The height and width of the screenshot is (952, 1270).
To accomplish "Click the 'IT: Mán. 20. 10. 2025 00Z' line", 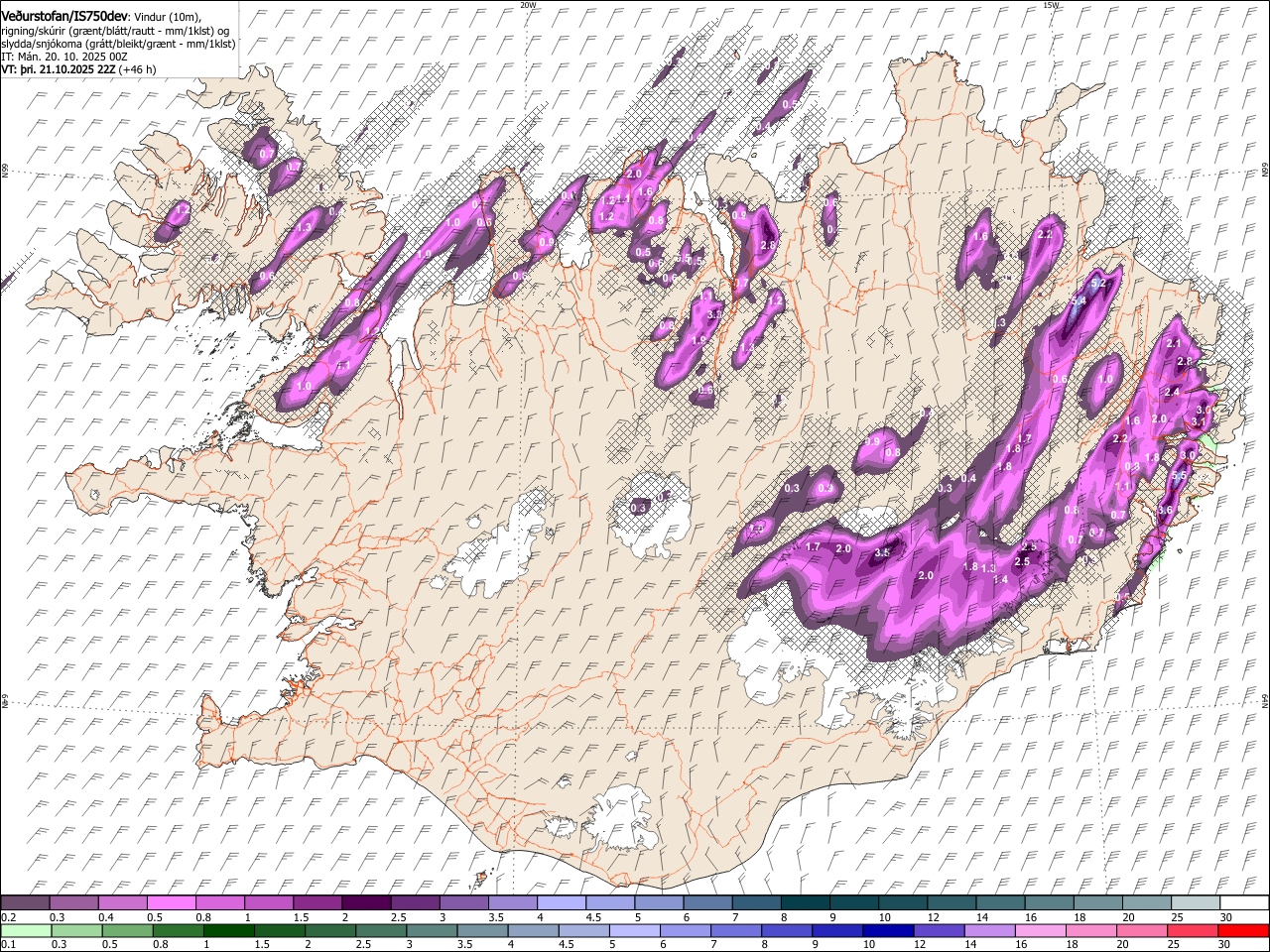I will tap(64, 57).
